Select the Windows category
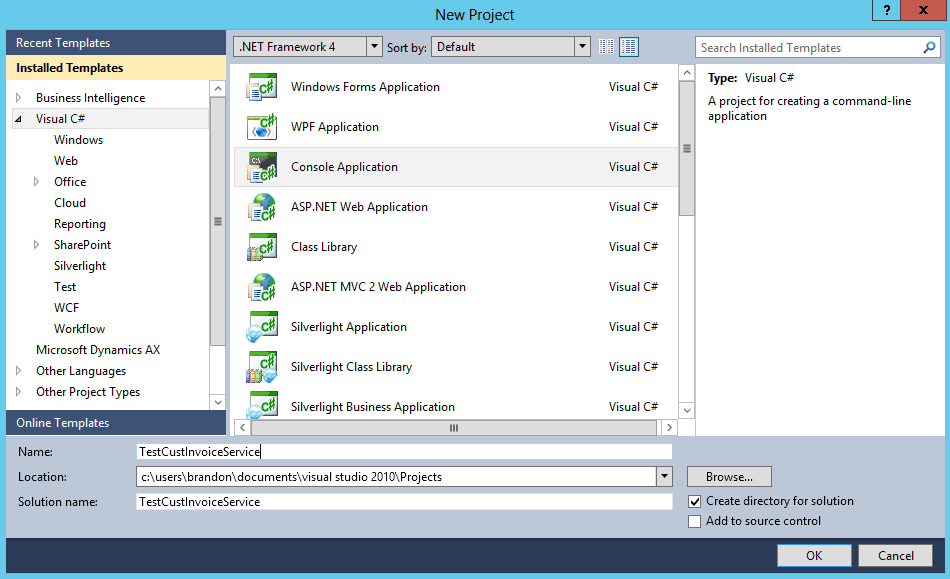950x579 pixels. click(79, 140)
